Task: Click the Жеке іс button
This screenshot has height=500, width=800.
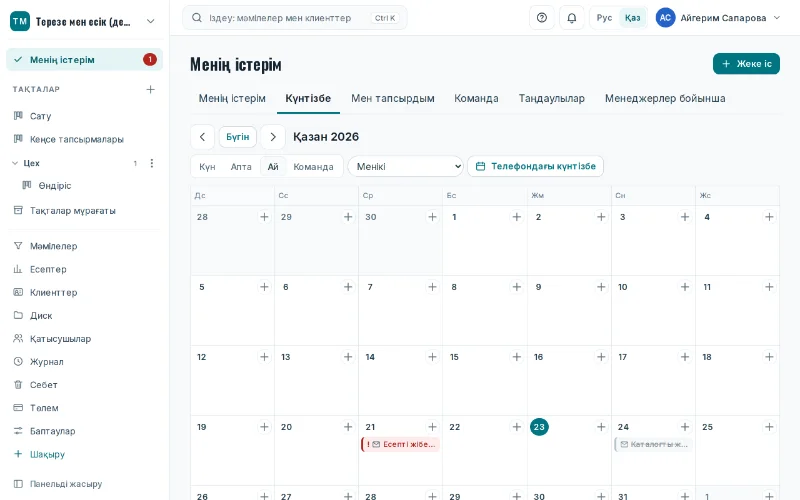Action: [746, 64]
